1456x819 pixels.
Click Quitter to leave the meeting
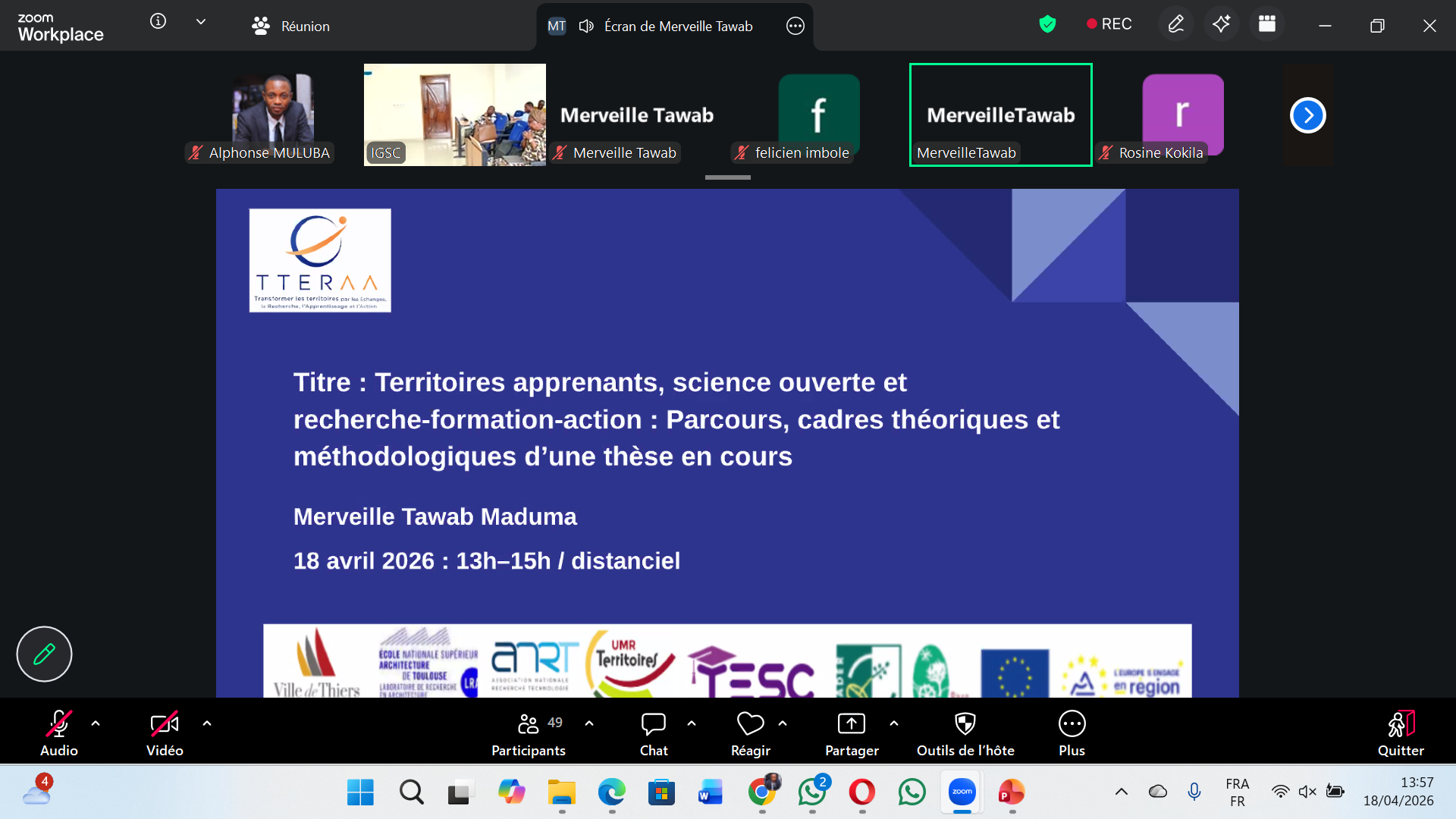click(1400, 730)
